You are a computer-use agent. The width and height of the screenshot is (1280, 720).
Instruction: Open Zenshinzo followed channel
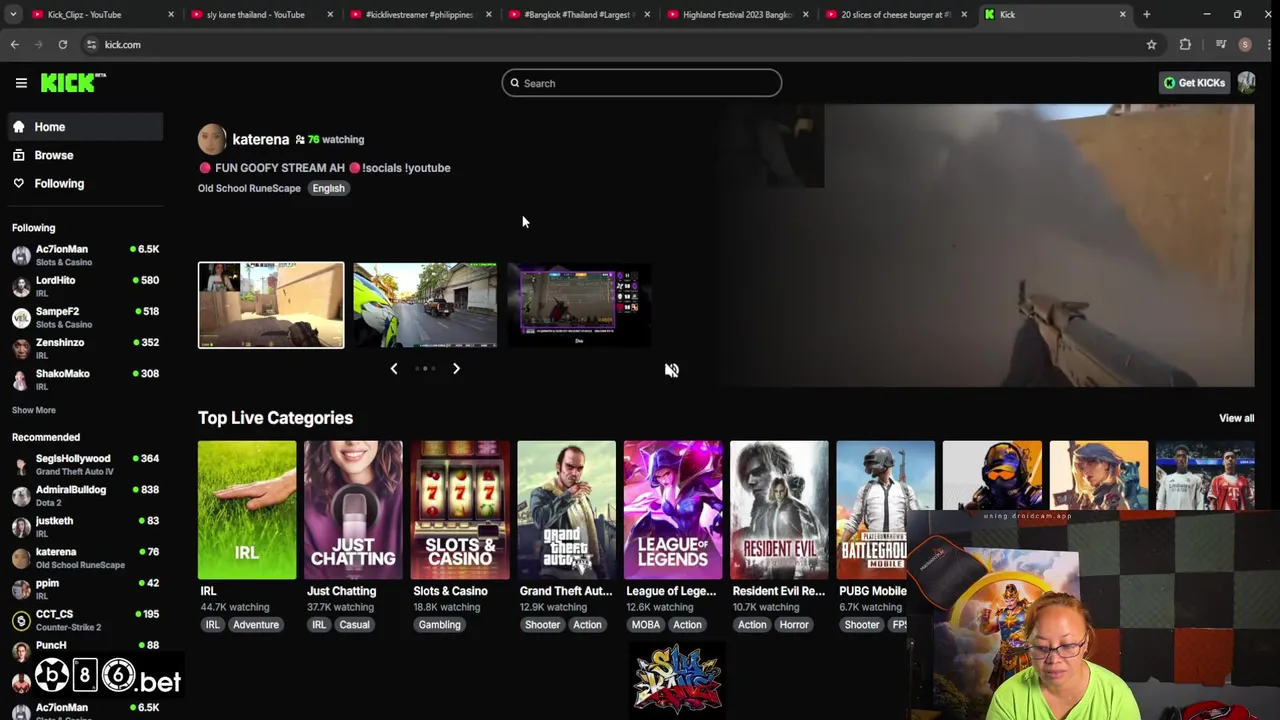click(85, 348)
